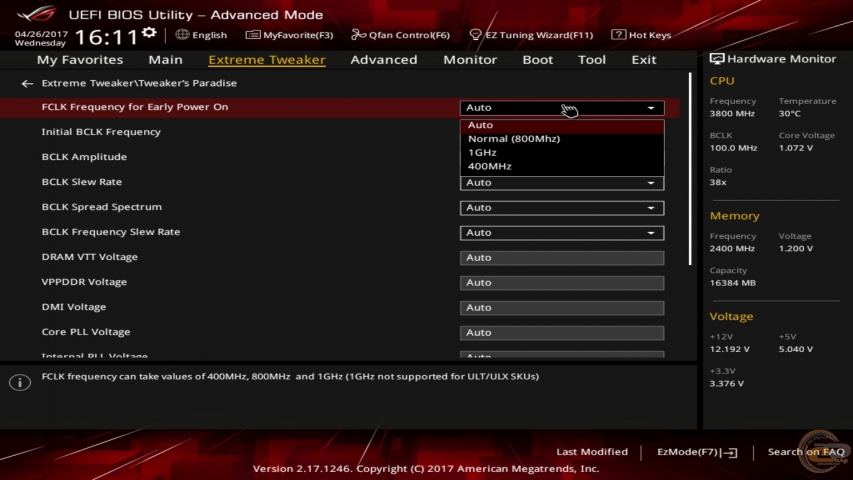Switch to the Tool tab
The width and height of the screenshot is (853, 480).
click(x=591, y=60)
